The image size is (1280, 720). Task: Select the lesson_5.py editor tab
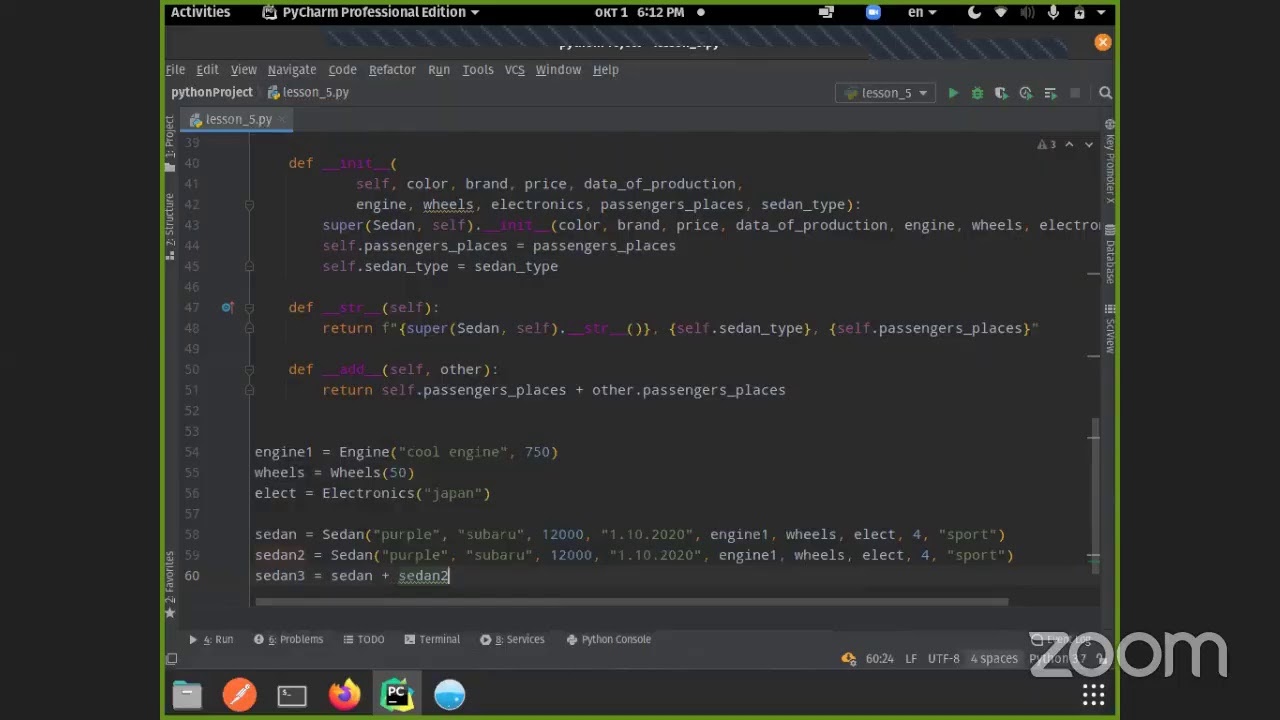[238, 119]
